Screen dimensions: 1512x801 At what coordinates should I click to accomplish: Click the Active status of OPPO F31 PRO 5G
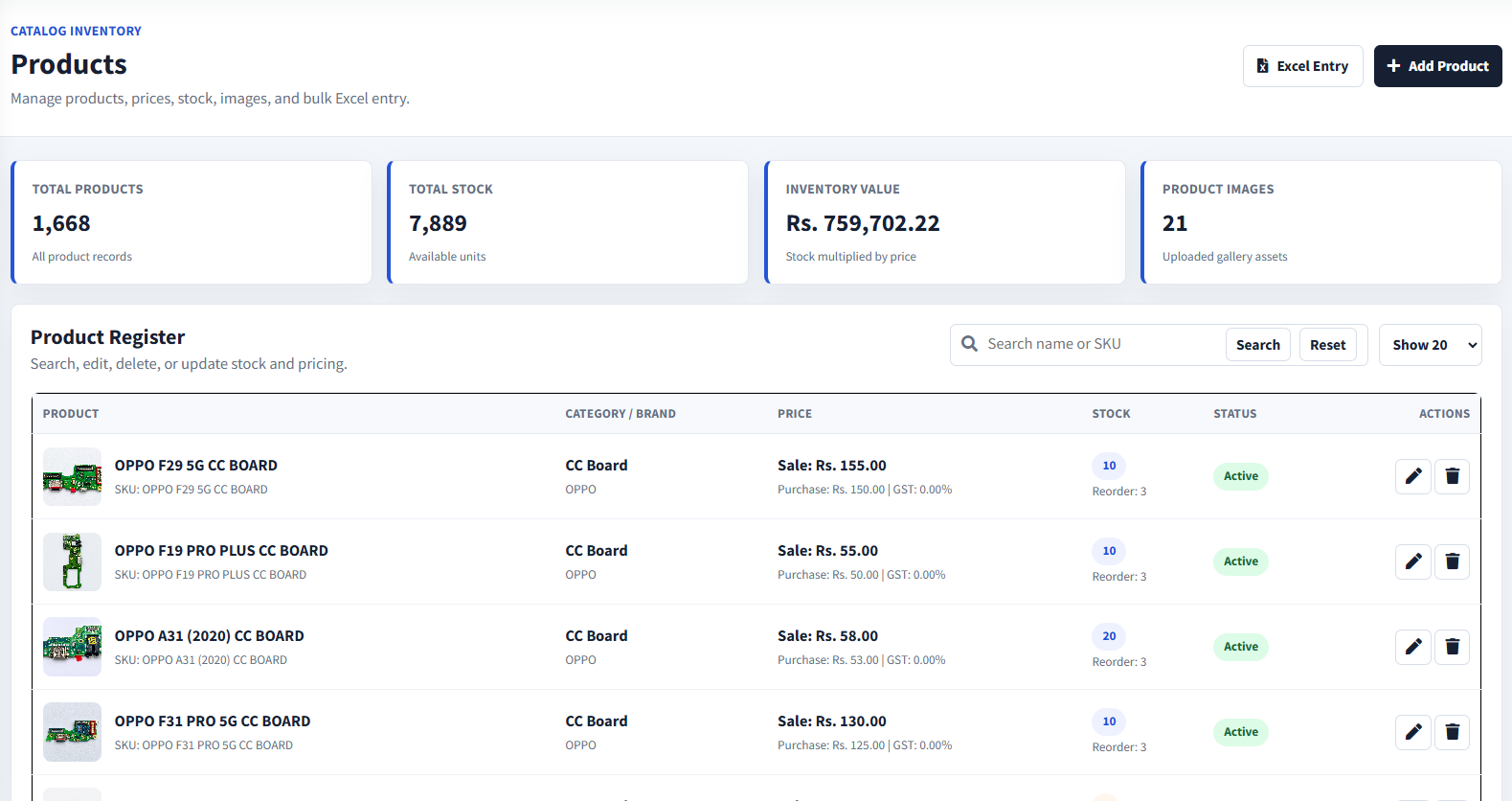click(1241, 732)
